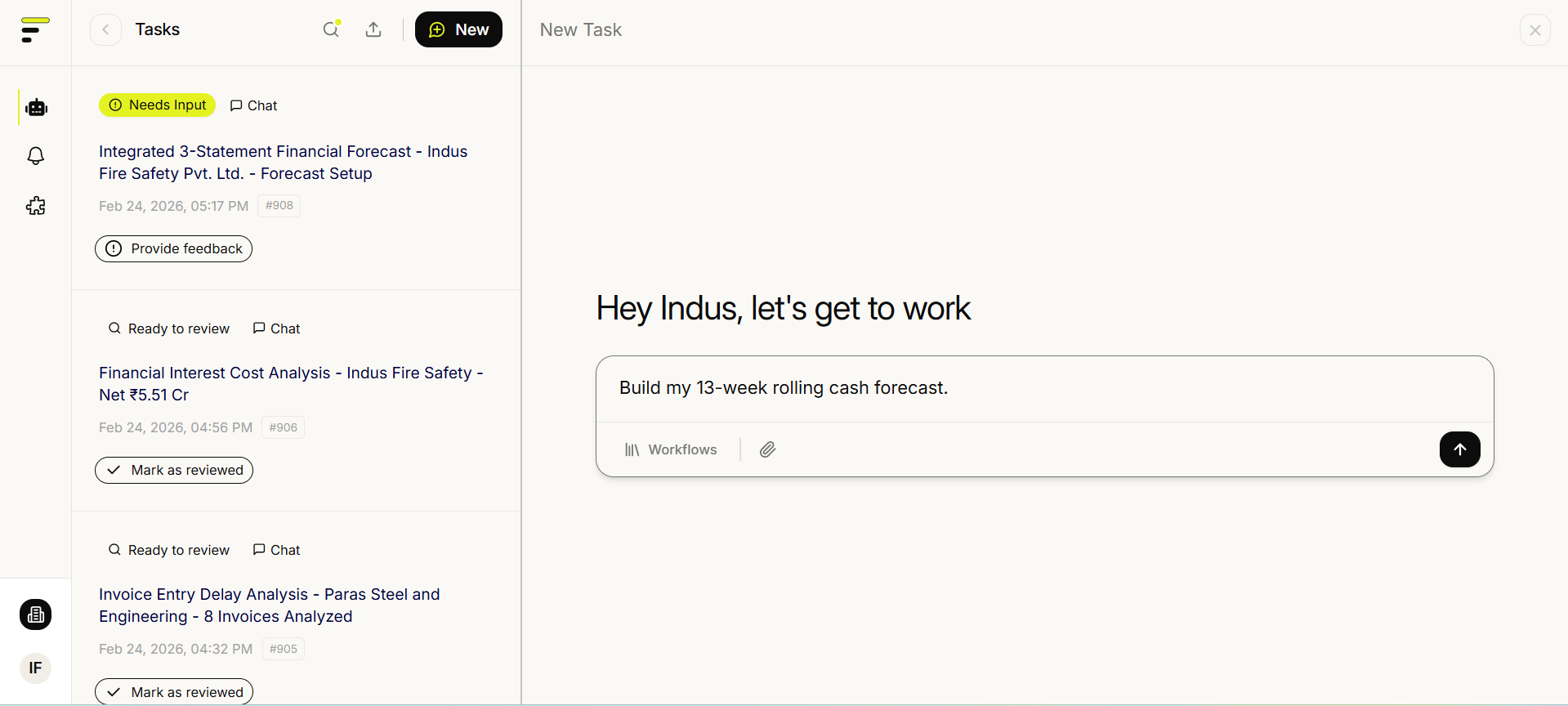
Task: Click Provide feedback button
Action: click(174, 248)
